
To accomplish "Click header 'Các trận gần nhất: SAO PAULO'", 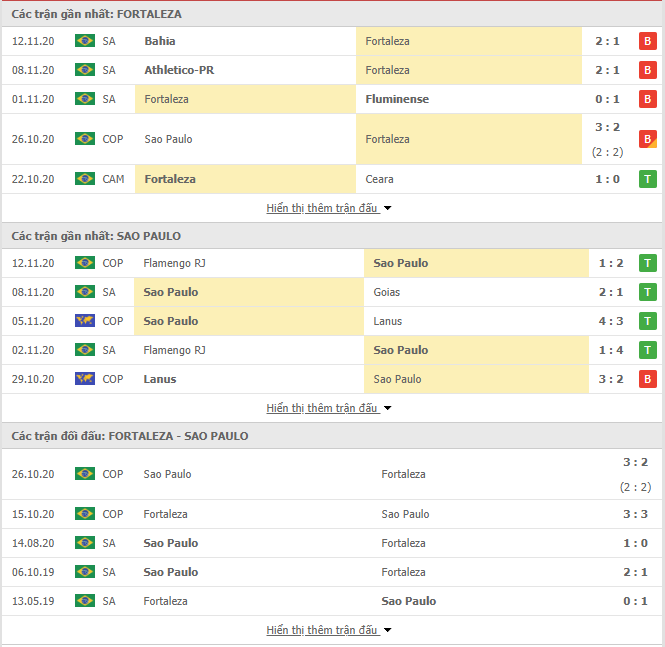I will (x=96, y=236).
